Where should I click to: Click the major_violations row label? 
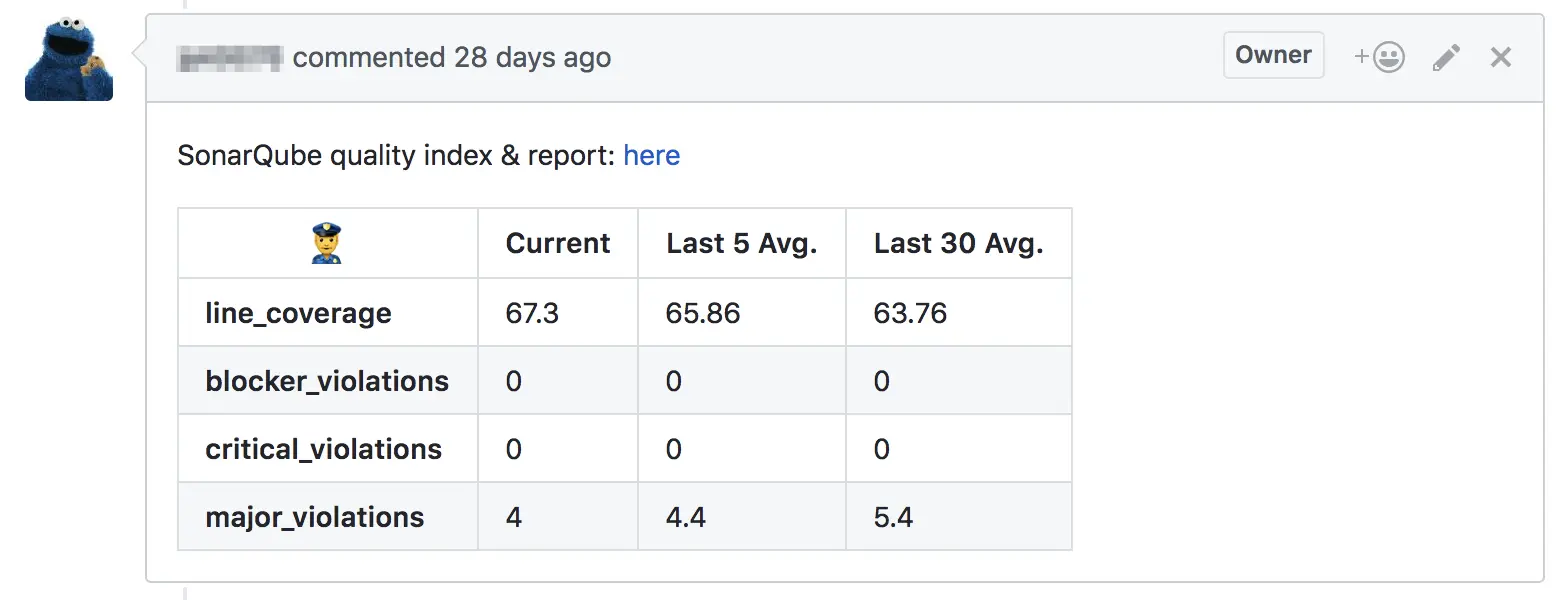click(315, 518)
